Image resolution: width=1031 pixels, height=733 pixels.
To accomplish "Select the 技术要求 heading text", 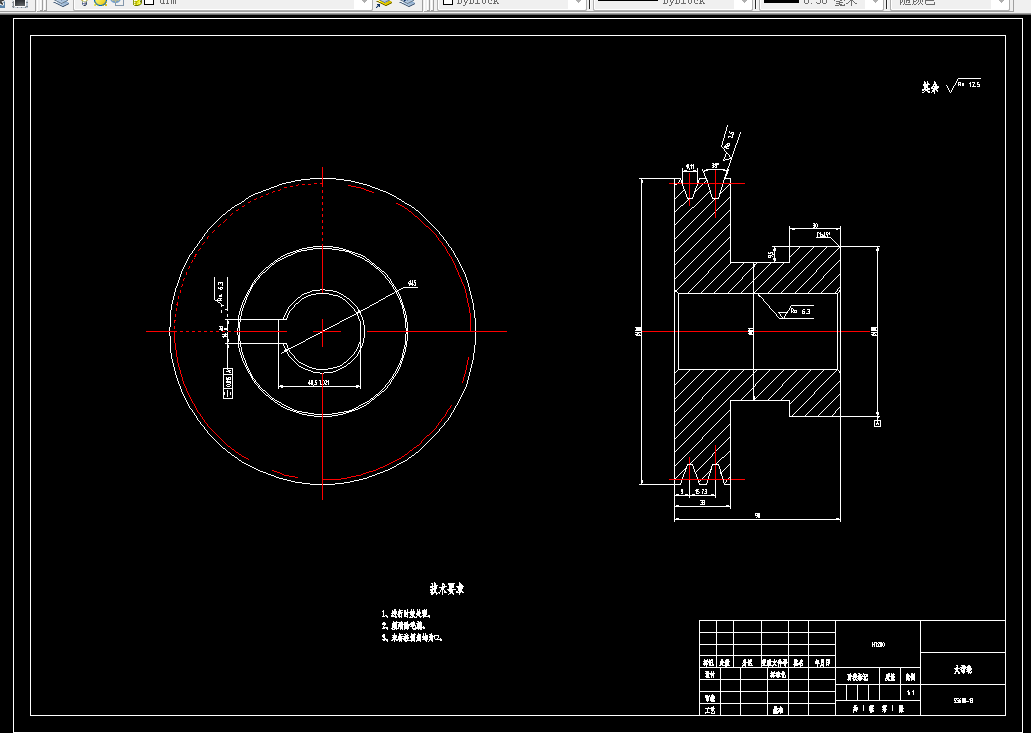I will [447, 589].
